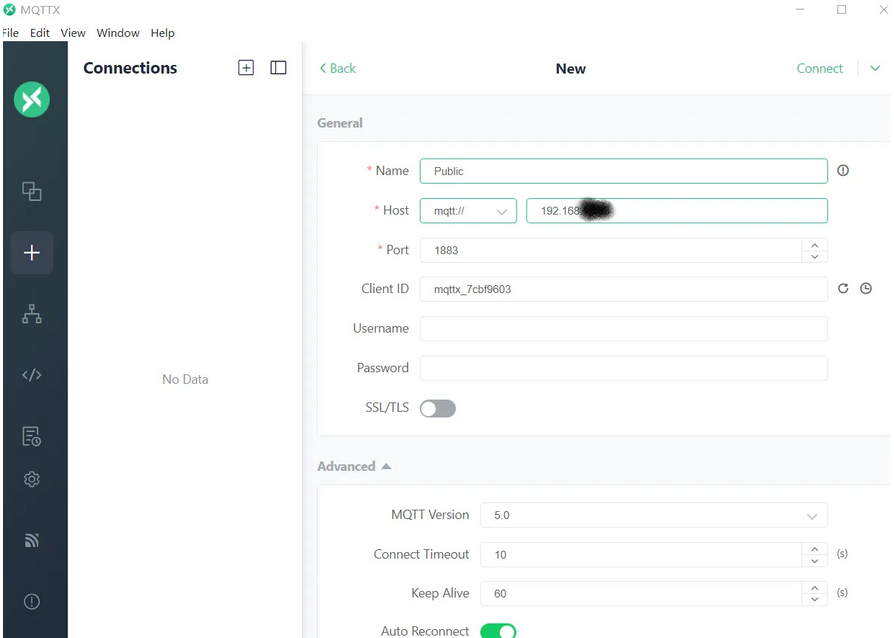This screenshot has height=638, width=894.
Task: Click the Connections panel title
Action: tap(130, 68)
